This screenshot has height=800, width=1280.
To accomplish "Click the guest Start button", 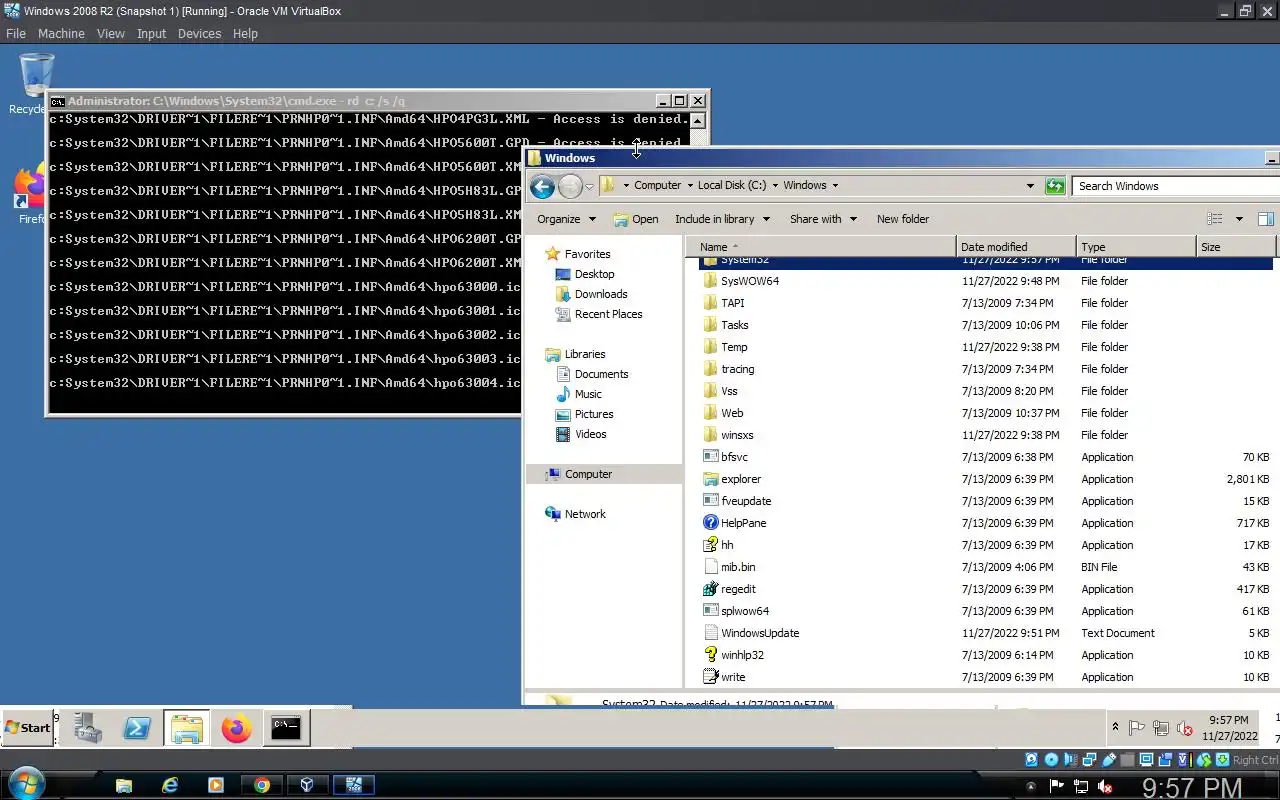I will click(27, 728).
